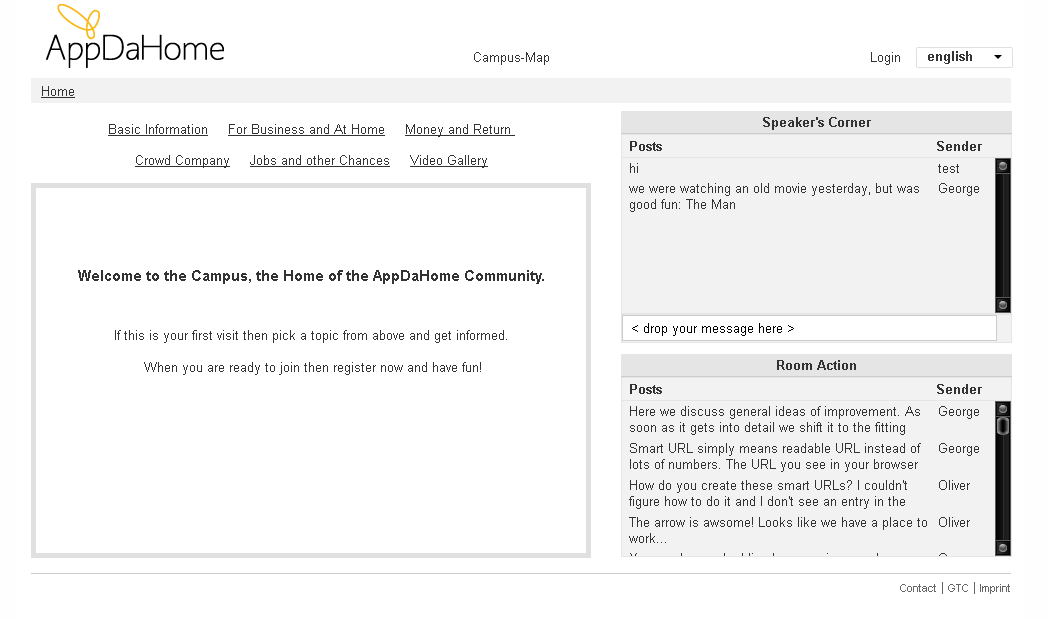Viewport: 1048px width, 619px height.
Task: Click the Sender column header in Speaker's Corner
Action: tap(959, 146)
